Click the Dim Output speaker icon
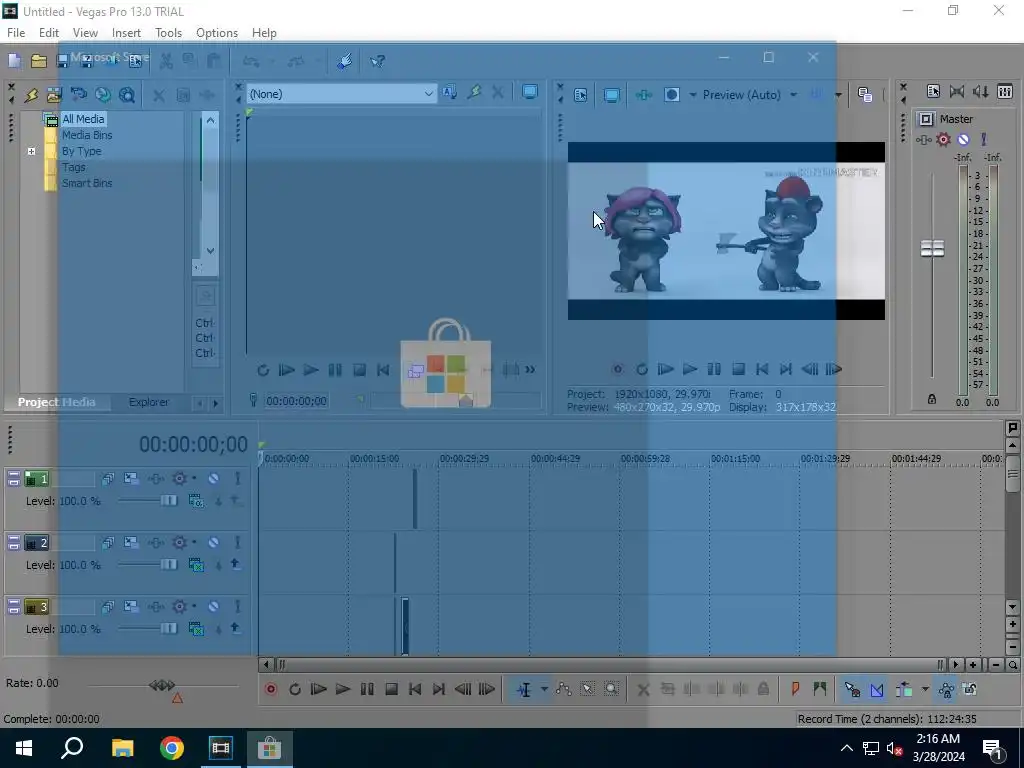Viewport: 1024px width, 768px height. [981, 91]
